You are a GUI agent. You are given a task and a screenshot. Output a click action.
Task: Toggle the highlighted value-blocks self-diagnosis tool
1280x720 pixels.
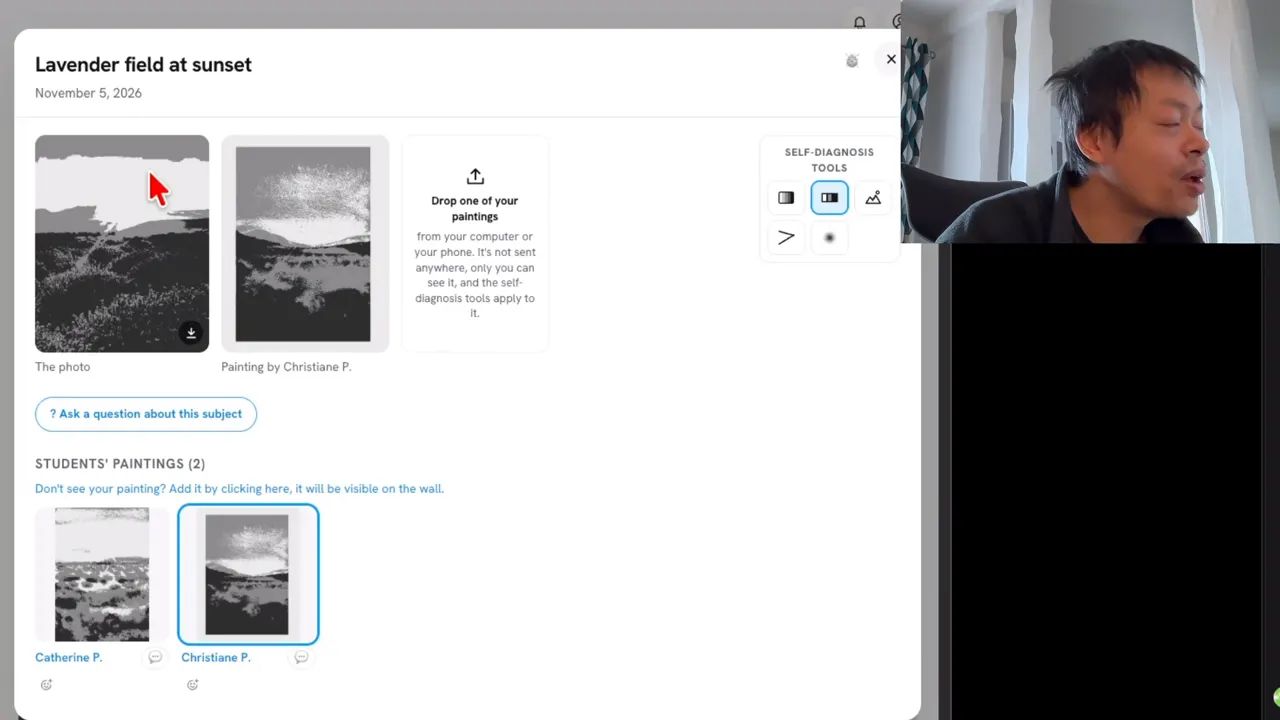point(829,198)
